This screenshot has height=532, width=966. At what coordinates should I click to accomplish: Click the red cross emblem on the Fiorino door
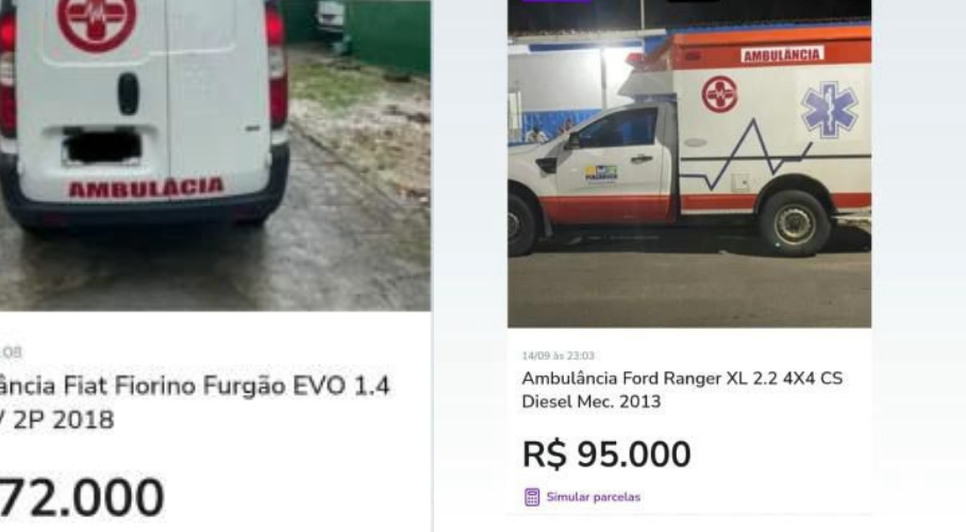point(97,20)
